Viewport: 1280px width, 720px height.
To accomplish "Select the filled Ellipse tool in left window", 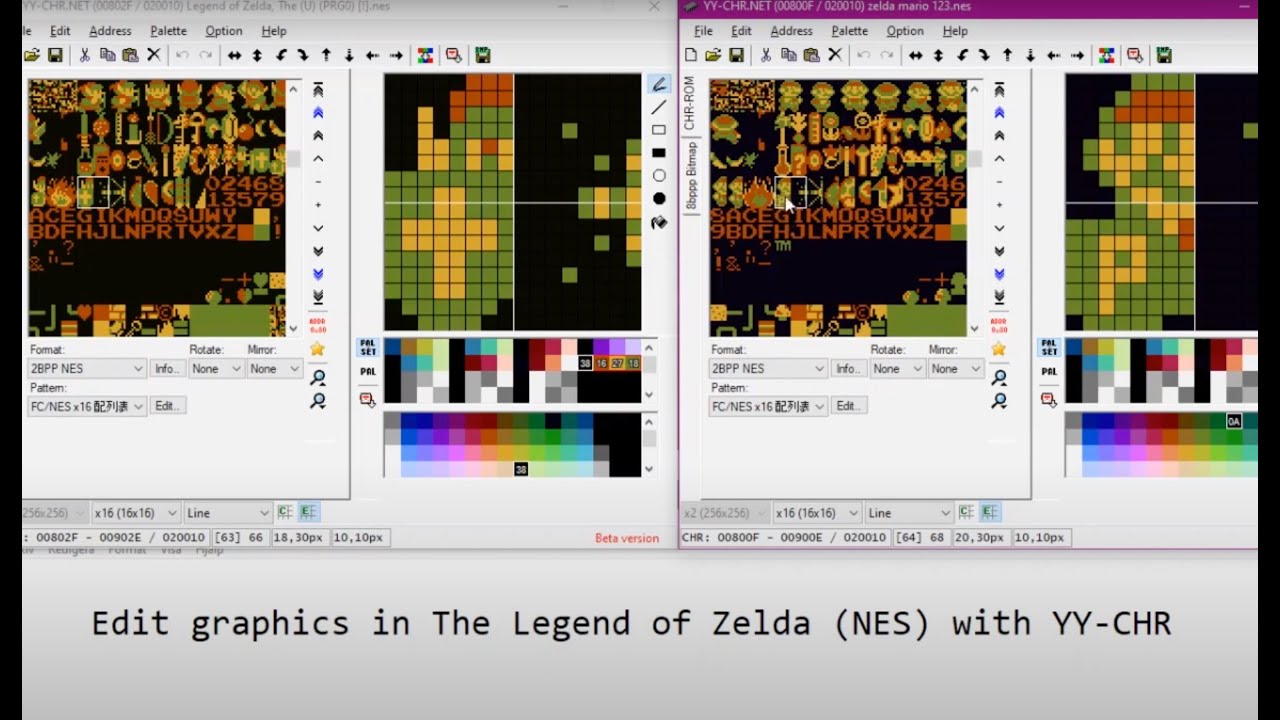I will [659, 199].
